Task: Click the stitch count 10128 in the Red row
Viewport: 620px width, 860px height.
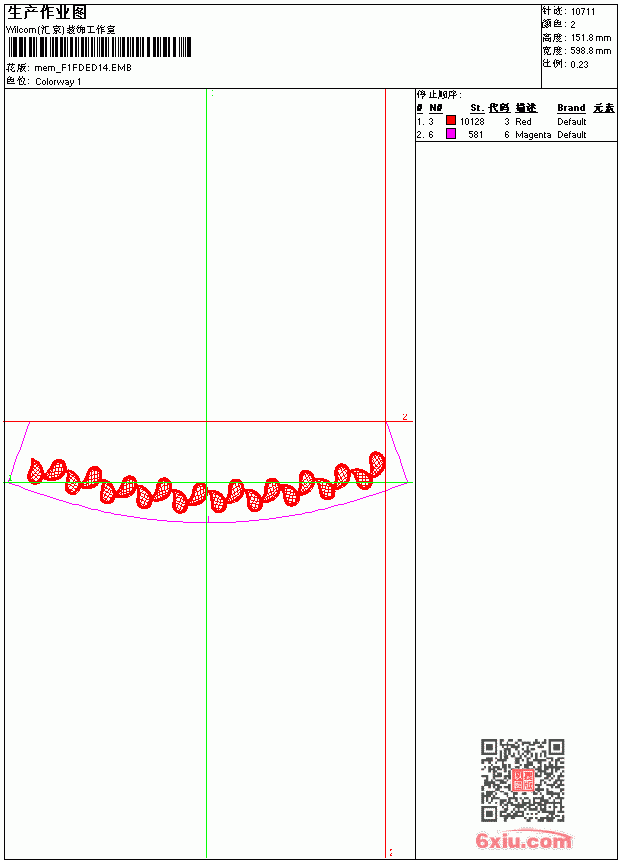Action: (x=472, y=121)
